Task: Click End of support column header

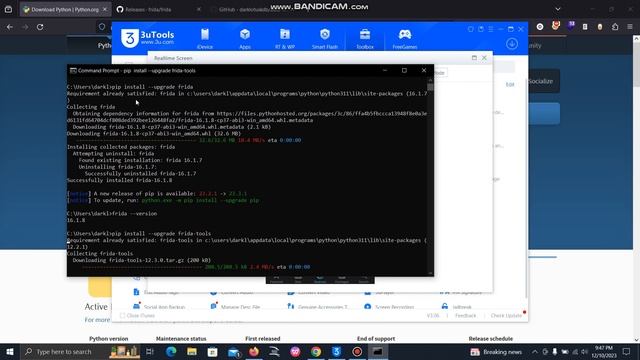Action: [x=376, y=338]
